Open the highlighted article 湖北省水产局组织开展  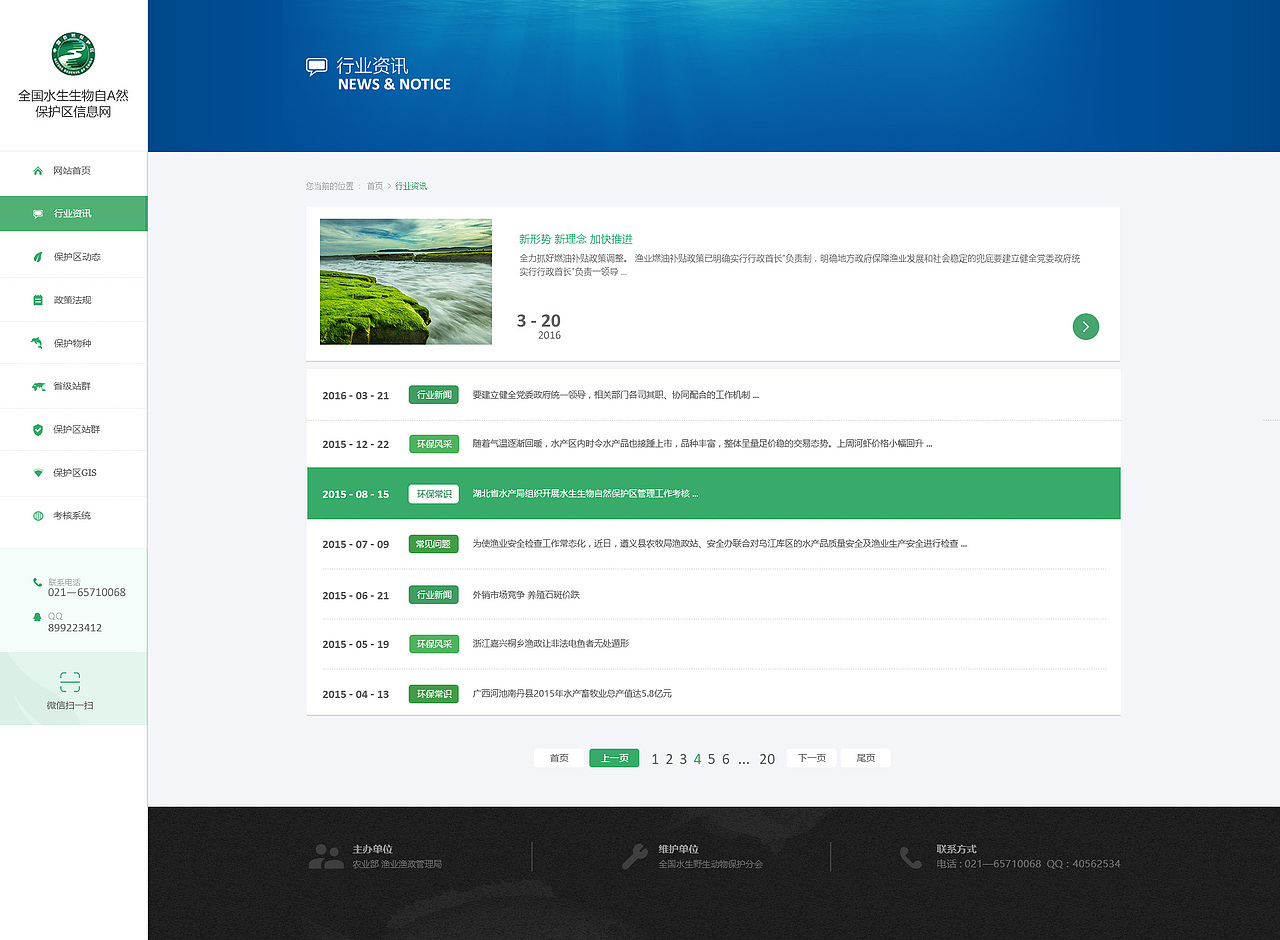pos(585,494)
